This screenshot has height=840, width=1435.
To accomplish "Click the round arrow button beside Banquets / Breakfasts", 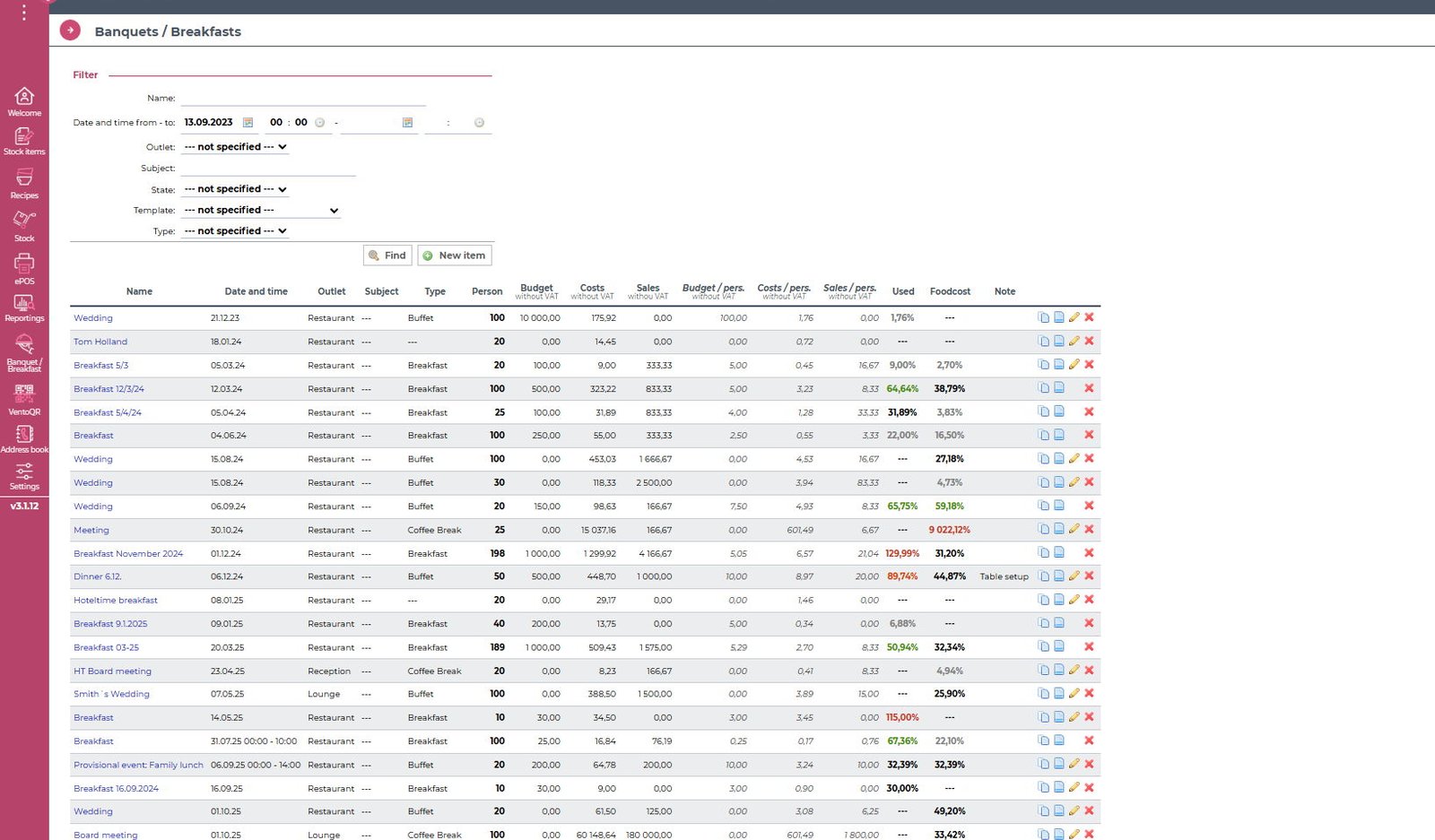I will 70,30.
